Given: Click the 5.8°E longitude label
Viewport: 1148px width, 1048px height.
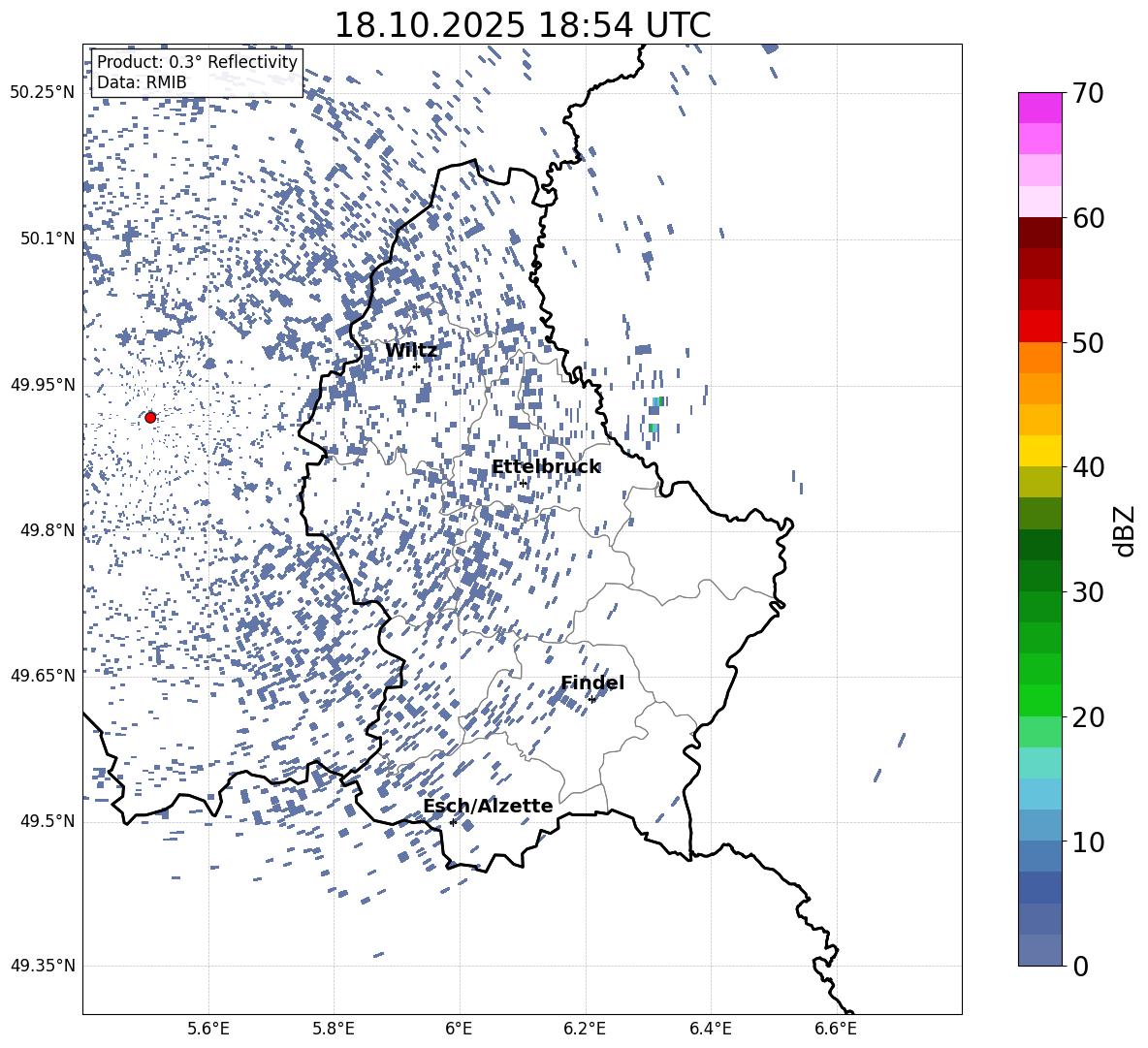Looking at the screenshot, I should [x=334, y=1030].
